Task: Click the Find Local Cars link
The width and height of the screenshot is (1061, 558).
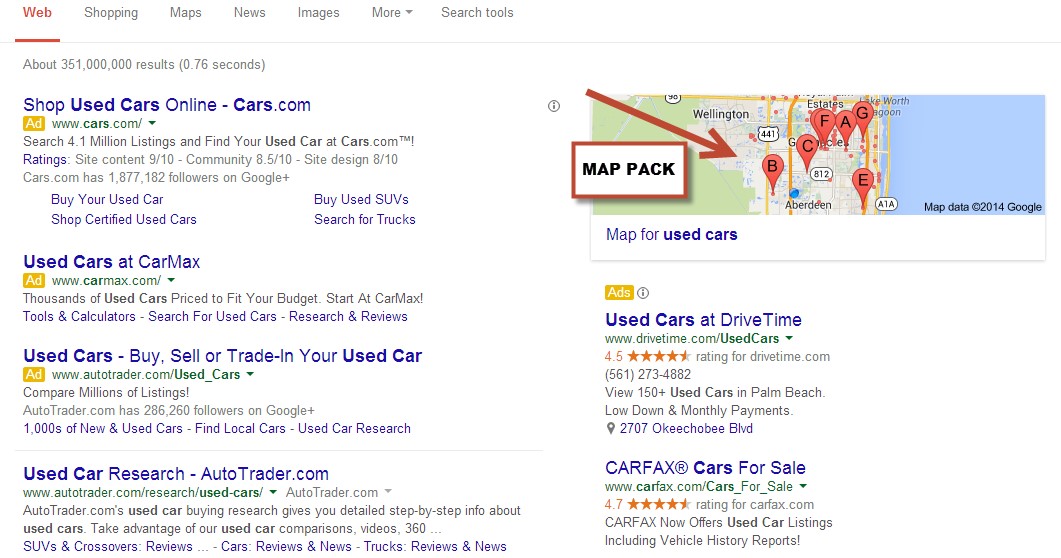Action: pyautogui.click(x=240, y=429)
